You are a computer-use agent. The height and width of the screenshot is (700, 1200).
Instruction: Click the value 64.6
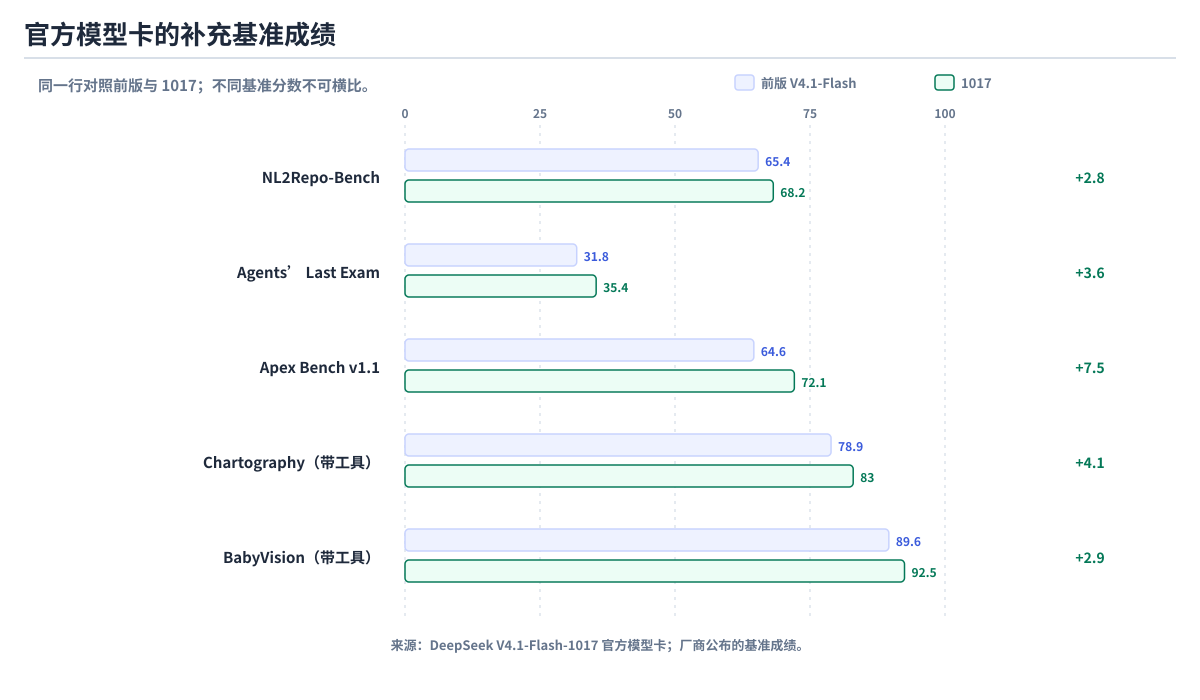coord(773,352)
